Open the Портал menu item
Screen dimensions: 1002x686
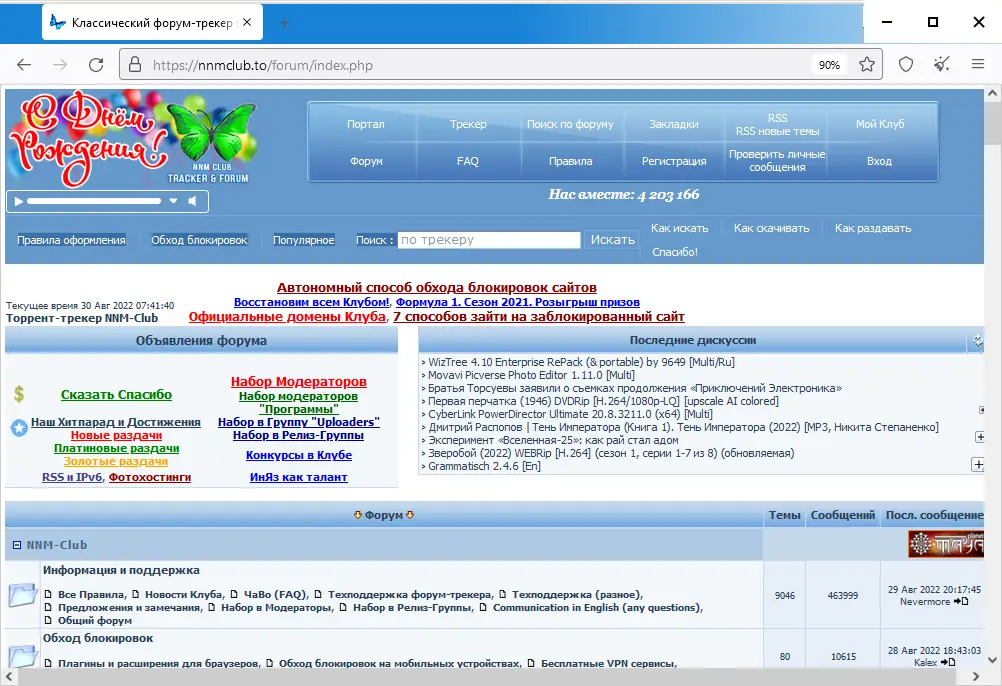(x=366, y=124)
